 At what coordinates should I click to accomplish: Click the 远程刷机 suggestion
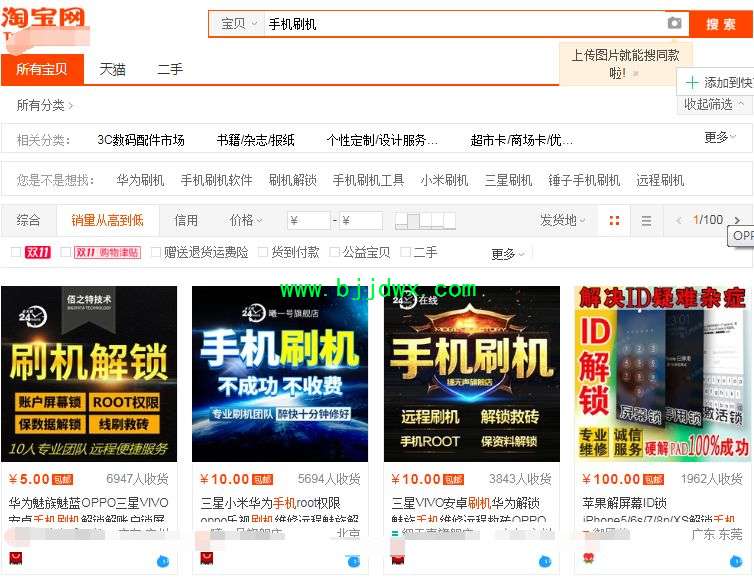coord(660,180)
